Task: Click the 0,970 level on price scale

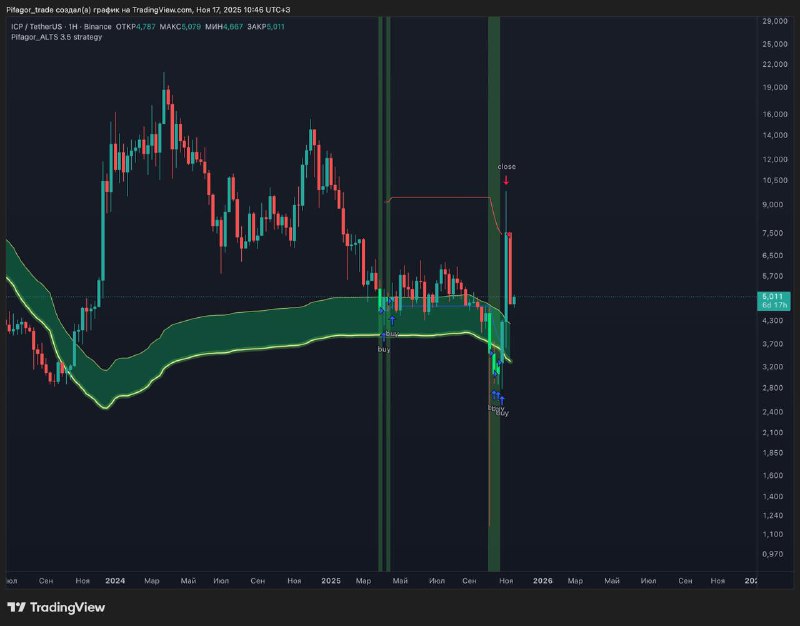Action: coord(773,554)
